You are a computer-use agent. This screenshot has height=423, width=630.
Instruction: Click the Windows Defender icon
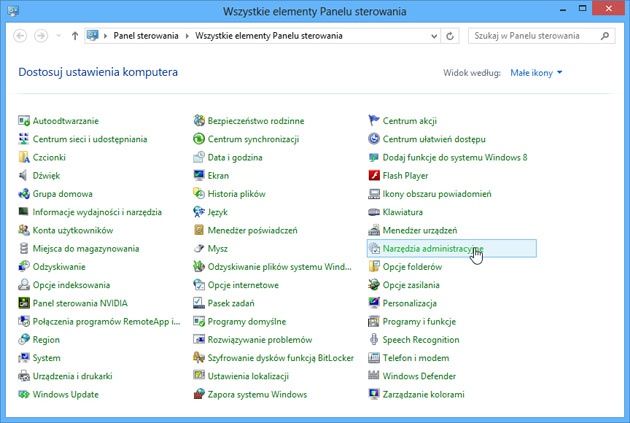(x=374, y=376)
